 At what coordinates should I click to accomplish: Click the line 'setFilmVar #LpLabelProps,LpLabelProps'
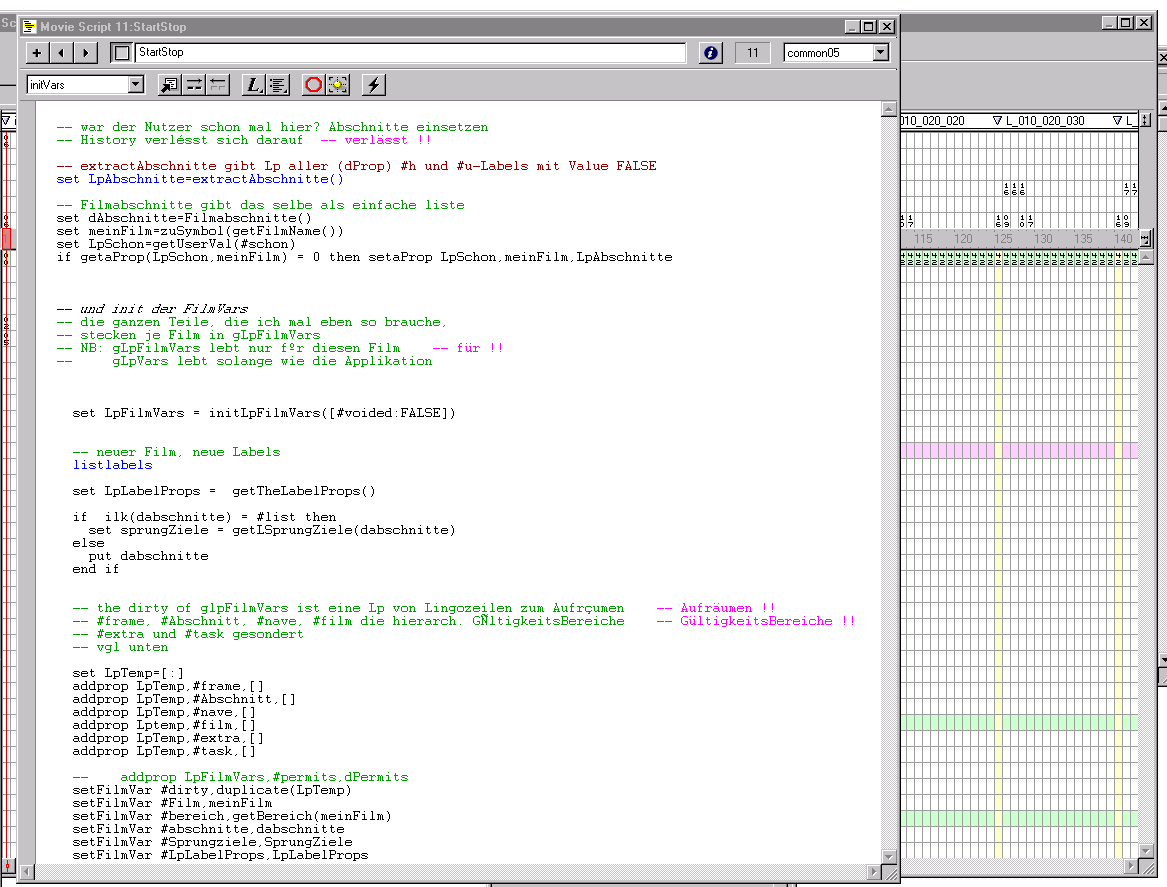click(x=220, y=855)
